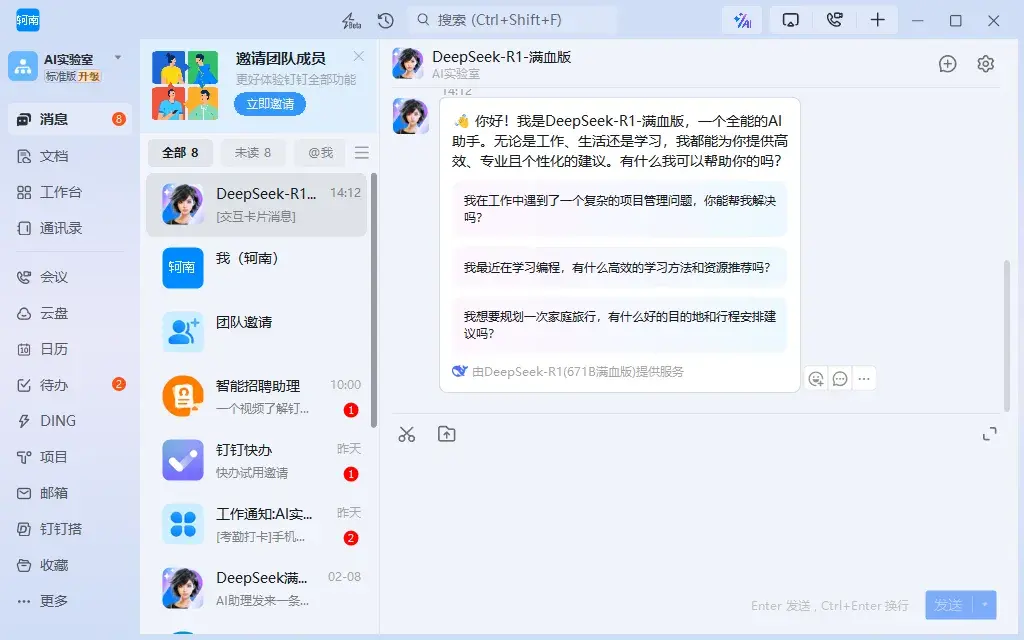Screen dimensions: 1024x640
Task: Open the send button dropdown arrow
Action: pyautogui.click(x=985, y=605)
